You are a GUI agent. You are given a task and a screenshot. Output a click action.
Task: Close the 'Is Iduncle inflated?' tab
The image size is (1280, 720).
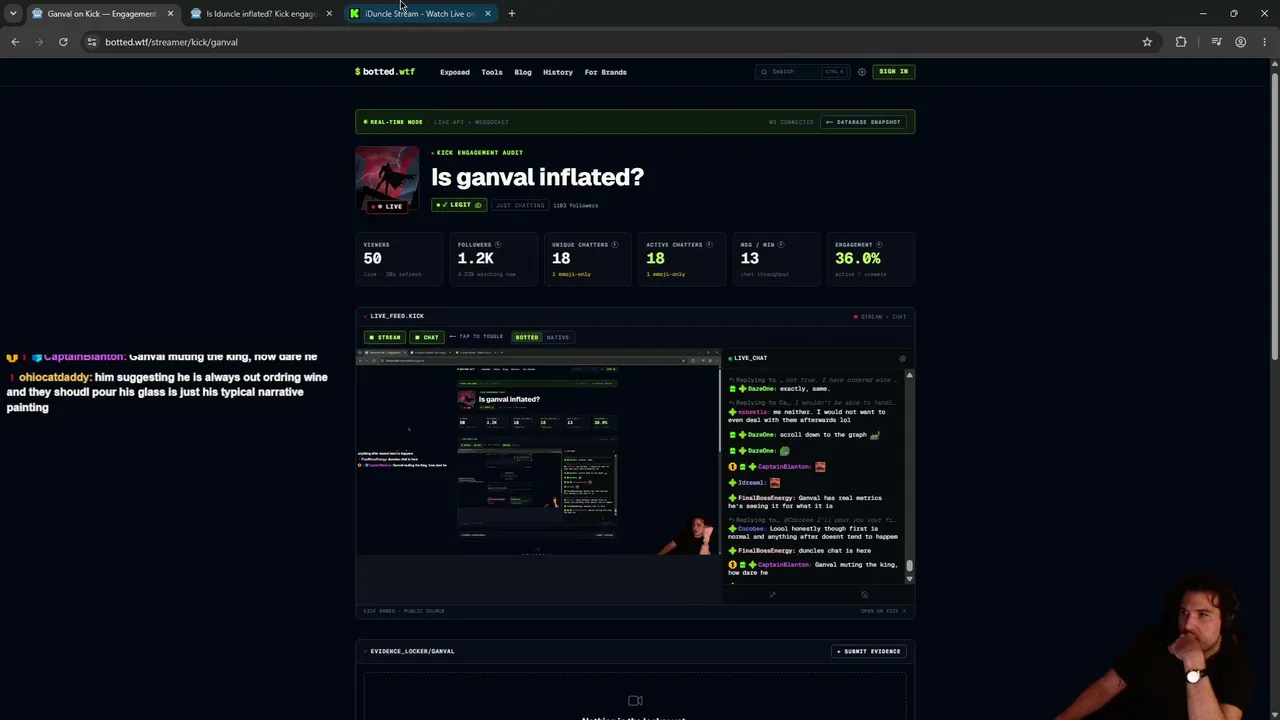[x=329, y=14]
